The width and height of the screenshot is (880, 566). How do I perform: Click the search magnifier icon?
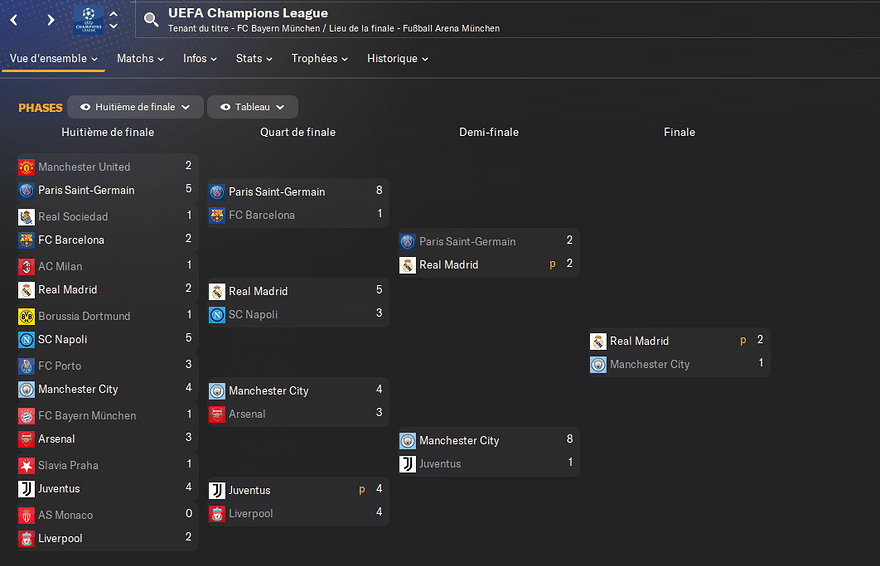tap(150, 20)
